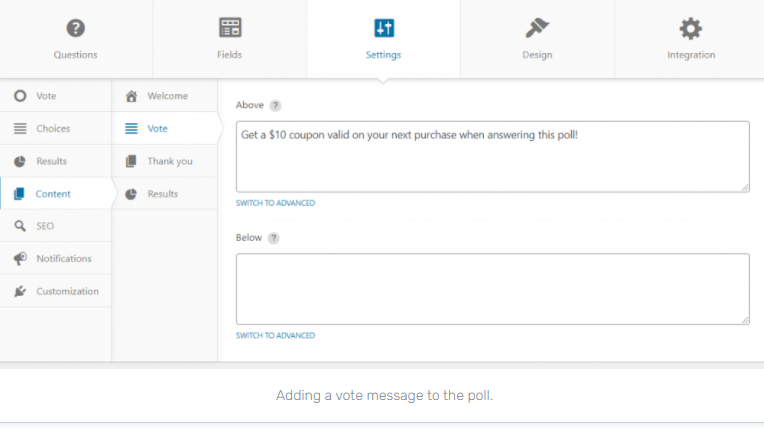Click the help icon beside Below
The width and height of the screenshot is (764, 429).
(x=273, y=238)
